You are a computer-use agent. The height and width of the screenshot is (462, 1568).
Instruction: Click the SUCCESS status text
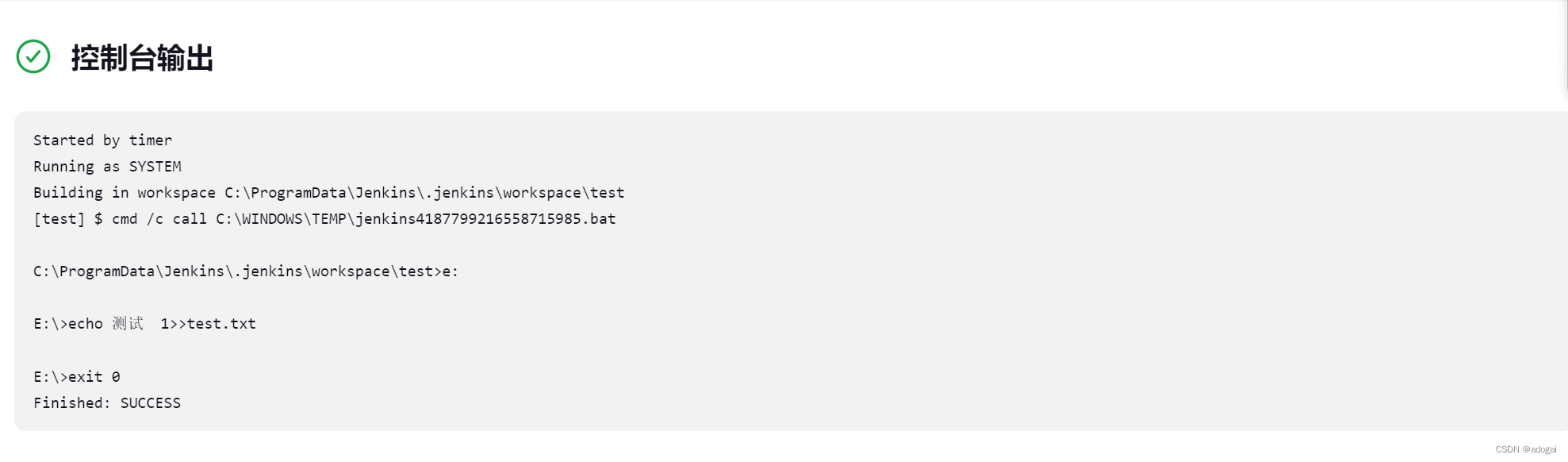point(151,403)
